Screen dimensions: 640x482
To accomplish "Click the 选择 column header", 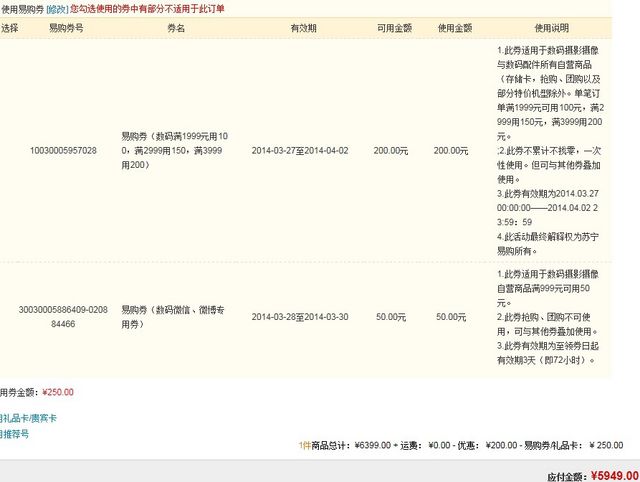I will pyautogui.click(x=10, y=29).
